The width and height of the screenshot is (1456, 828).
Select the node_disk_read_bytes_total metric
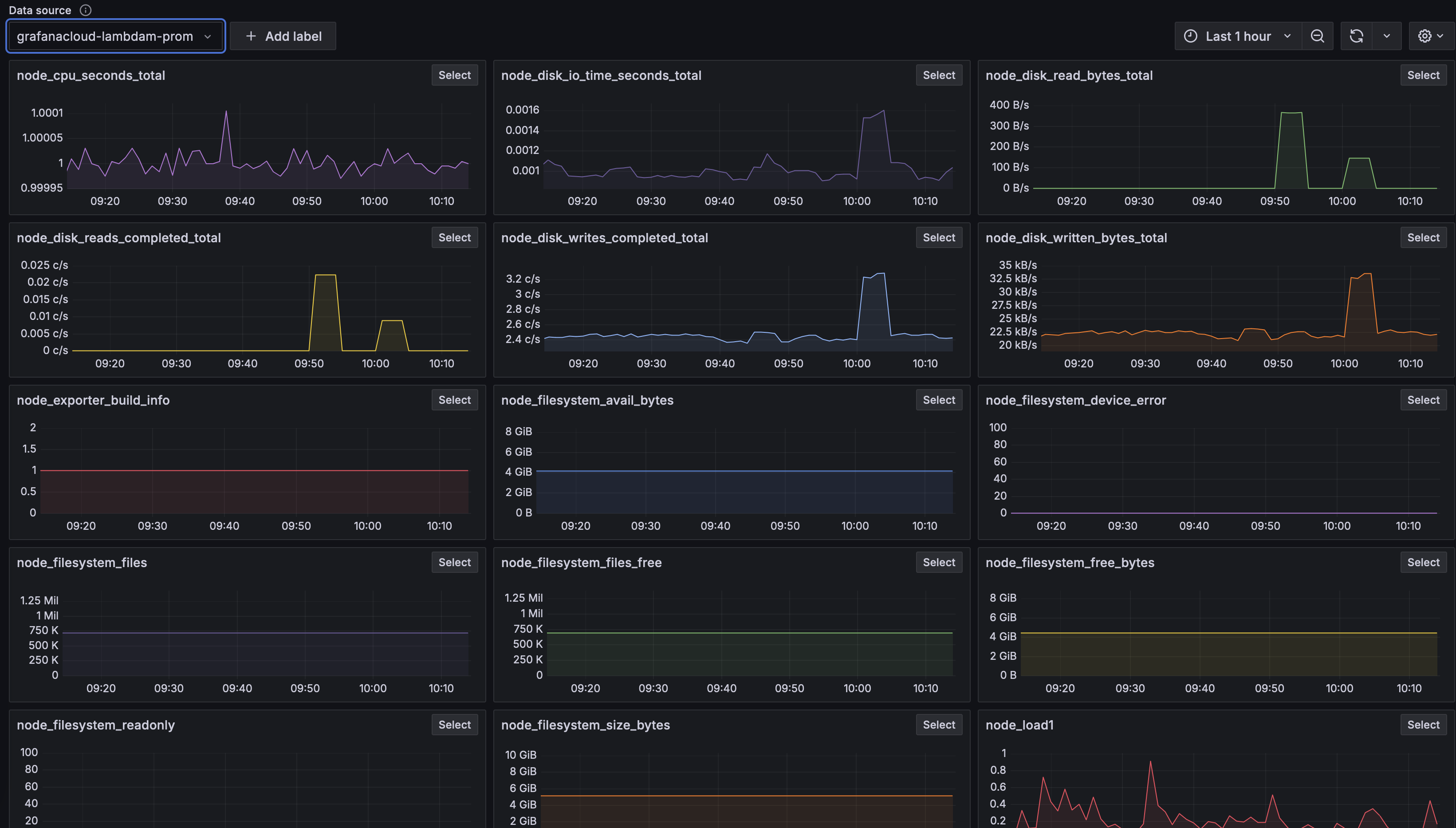click(1423, 75)
